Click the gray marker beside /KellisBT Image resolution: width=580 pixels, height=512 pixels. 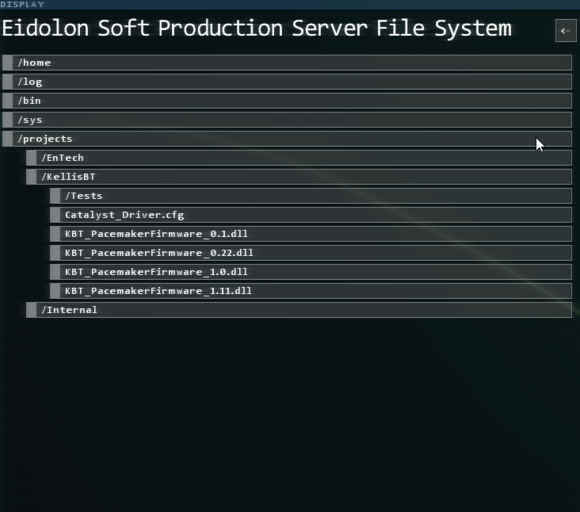coord(31,177)
